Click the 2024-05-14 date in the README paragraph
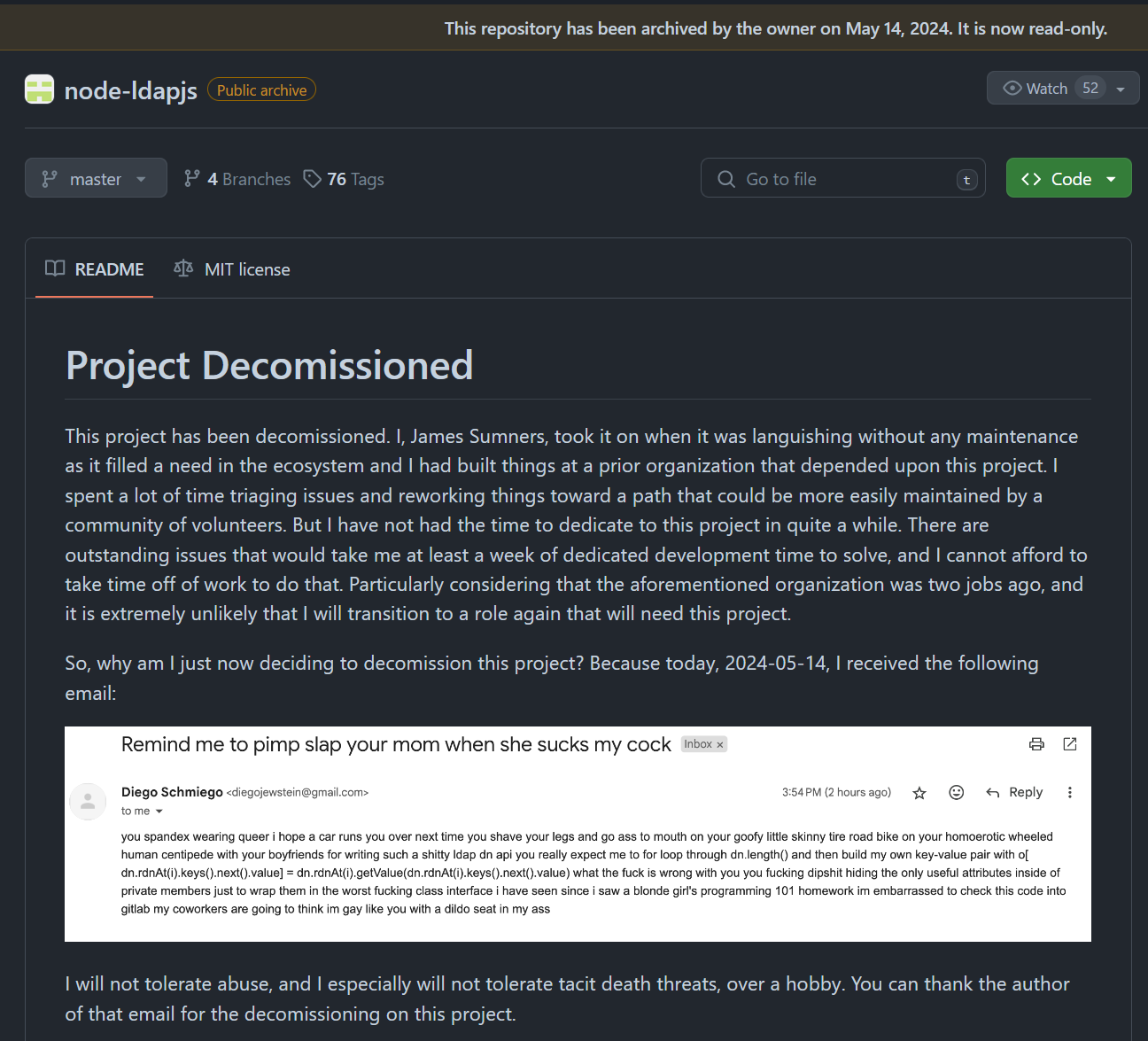The image size is (1148, 1041). 775,663
